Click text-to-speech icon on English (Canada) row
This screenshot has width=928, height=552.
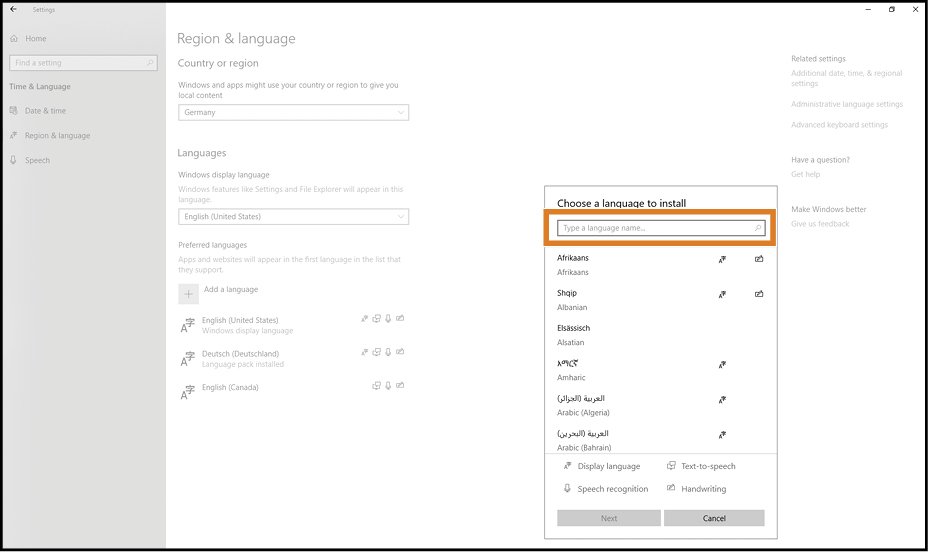click(376, 386)
